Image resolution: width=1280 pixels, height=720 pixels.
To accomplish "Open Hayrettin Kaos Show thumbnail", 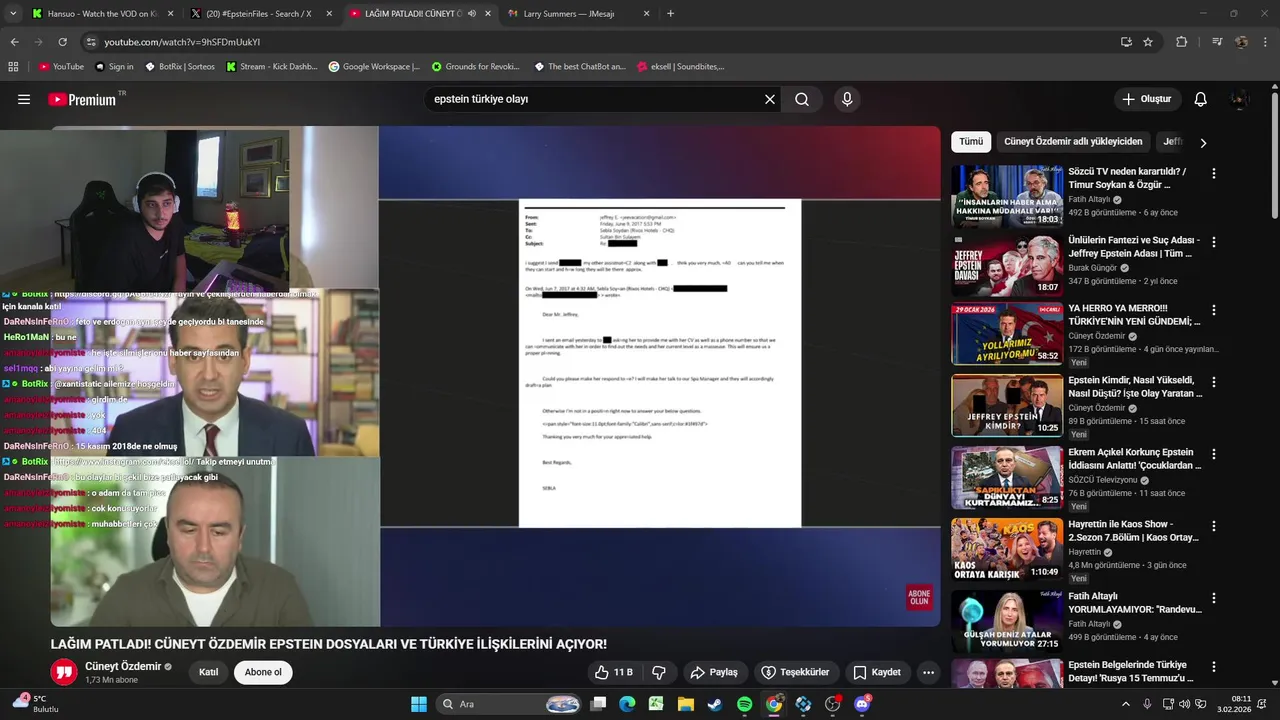I will point(1007,549).
